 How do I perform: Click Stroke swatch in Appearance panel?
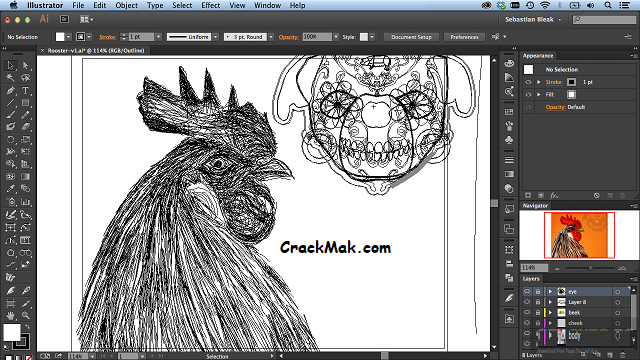(571, 82)
